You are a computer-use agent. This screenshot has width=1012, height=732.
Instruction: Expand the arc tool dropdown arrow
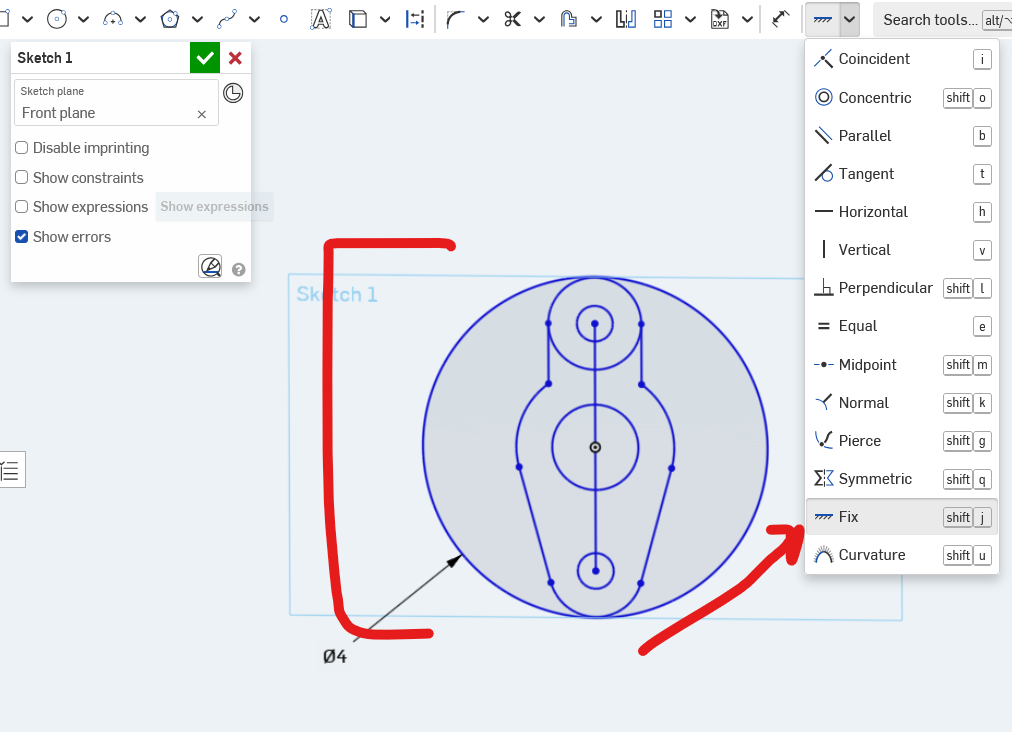pyautogui.click(x=140, y=19)
